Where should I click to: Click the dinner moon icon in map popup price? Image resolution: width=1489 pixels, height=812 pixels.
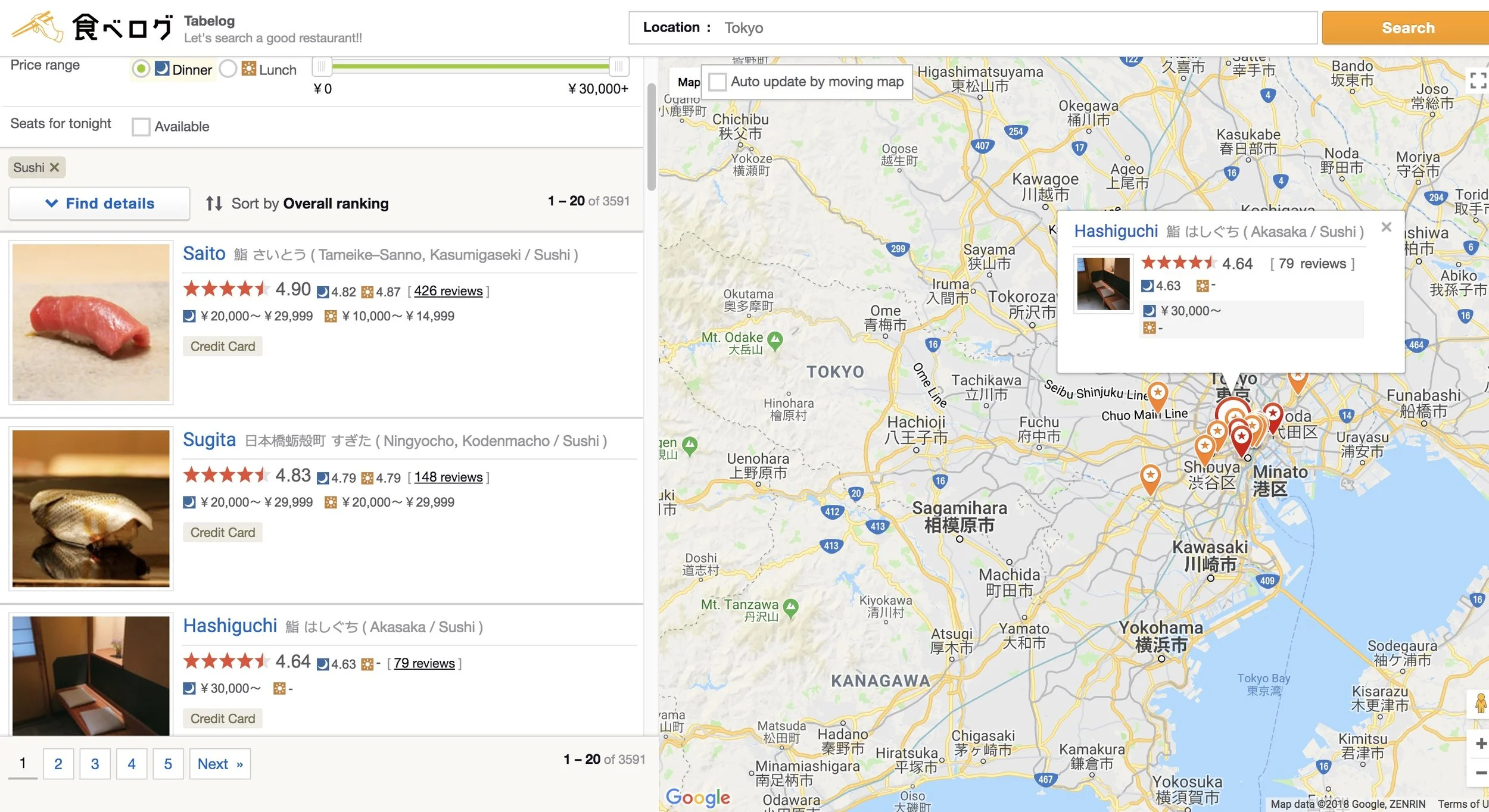(x=1150, y=311)
